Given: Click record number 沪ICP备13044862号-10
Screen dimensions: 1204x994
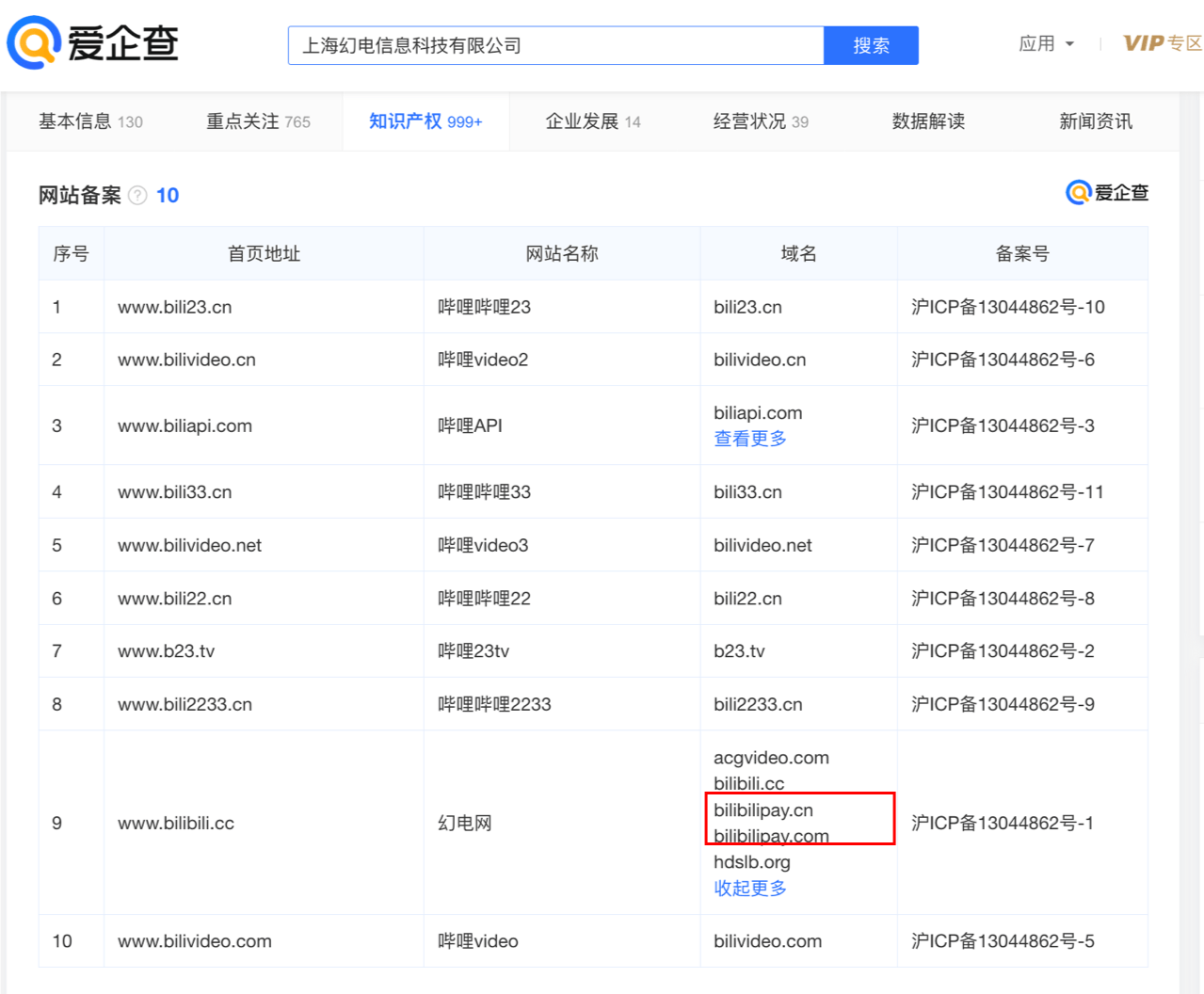Looking at the screenshot, I should coord(1007,307).
